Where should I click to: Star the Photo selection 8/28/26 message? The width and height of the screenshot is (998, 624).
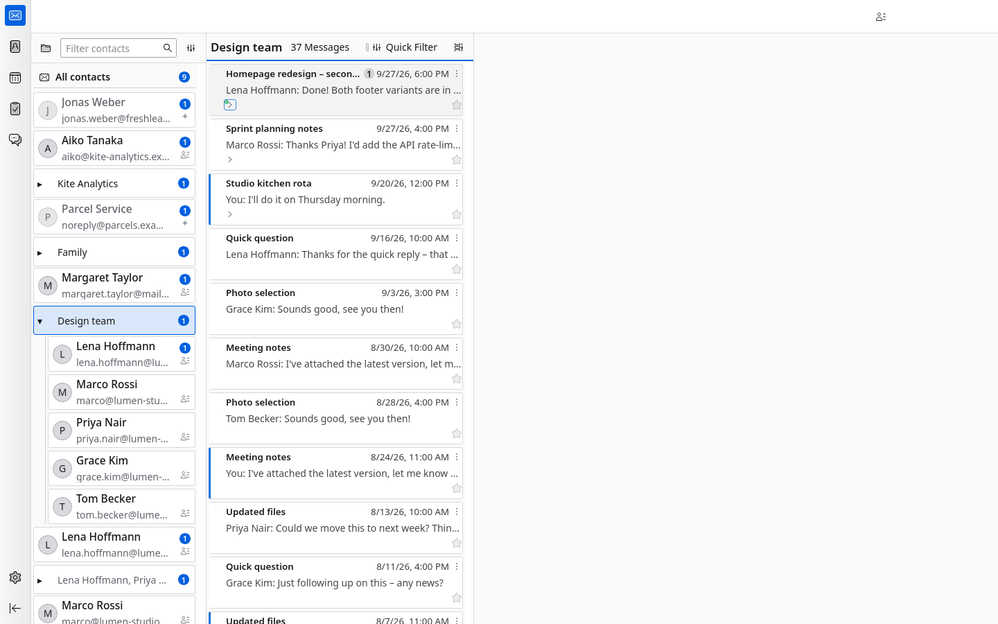456,434
